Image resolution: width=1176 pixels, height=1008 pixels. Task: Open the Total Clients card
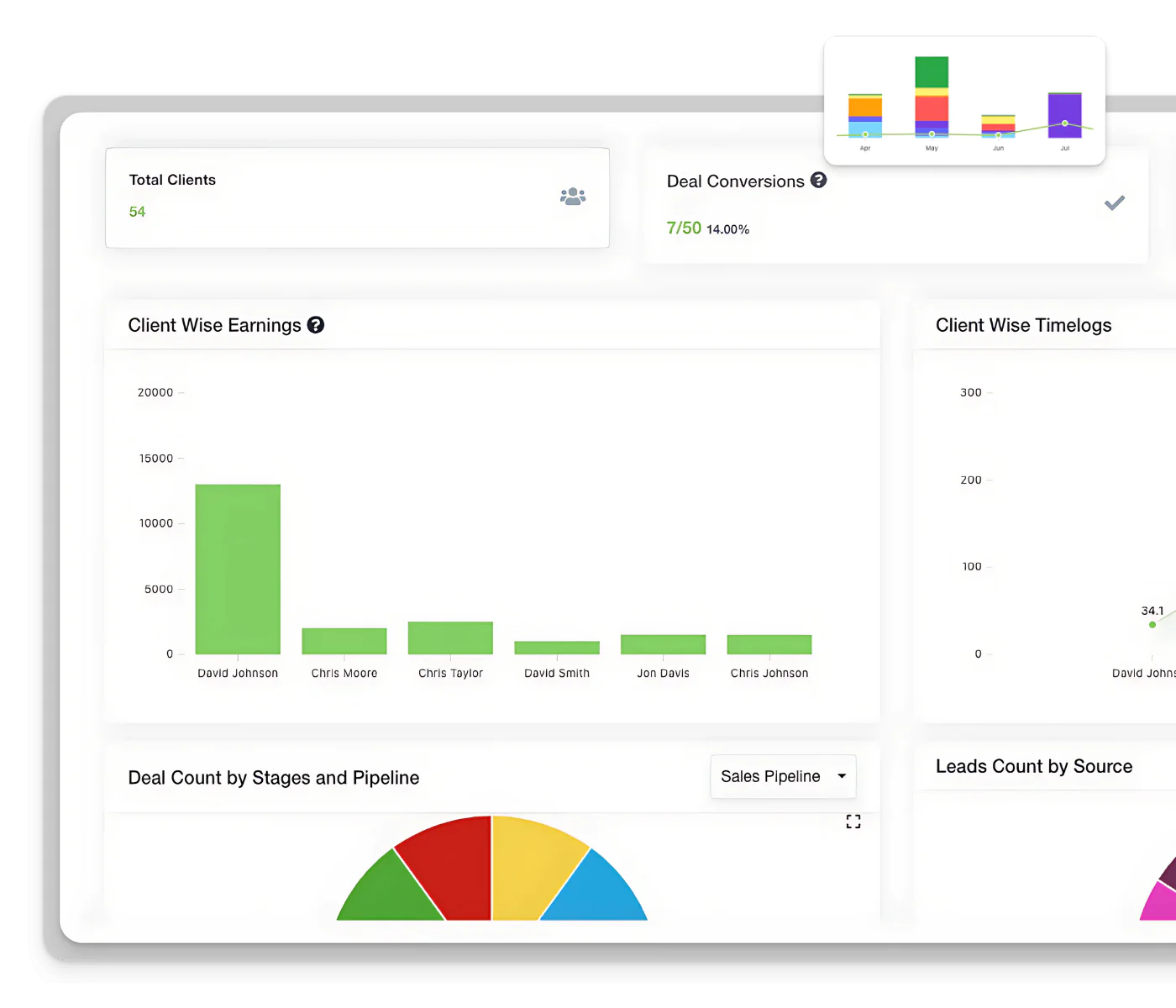coord(357,197)
